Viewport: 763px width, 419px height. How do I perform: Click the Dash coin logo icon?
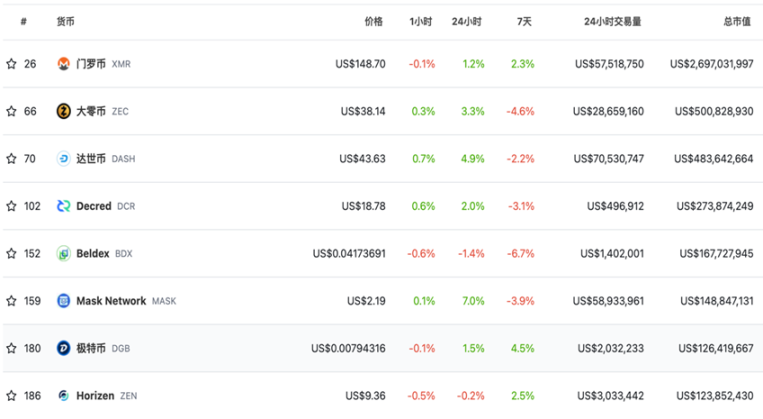coord(63,159)
